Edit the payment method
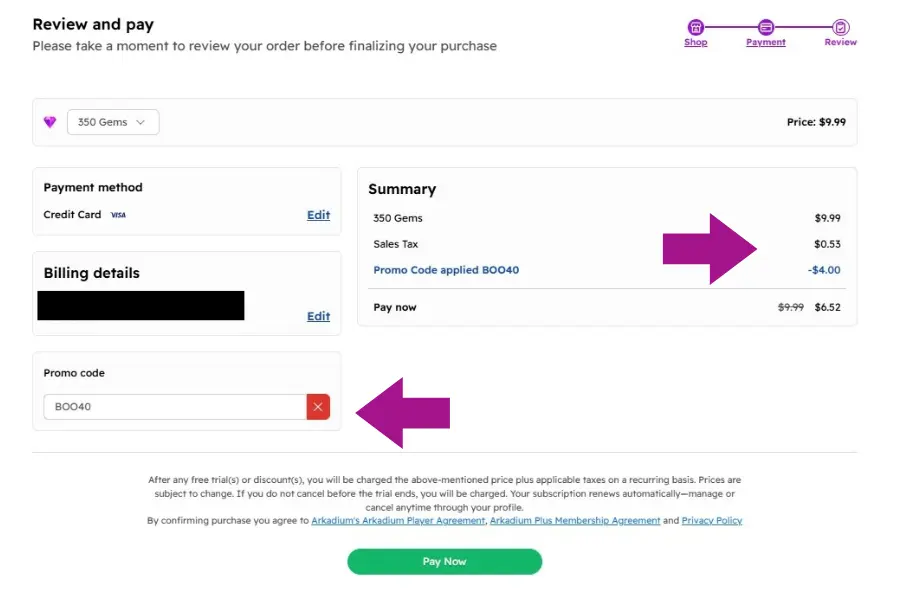Viewport: 900px width, 600px height. [318, 215]
